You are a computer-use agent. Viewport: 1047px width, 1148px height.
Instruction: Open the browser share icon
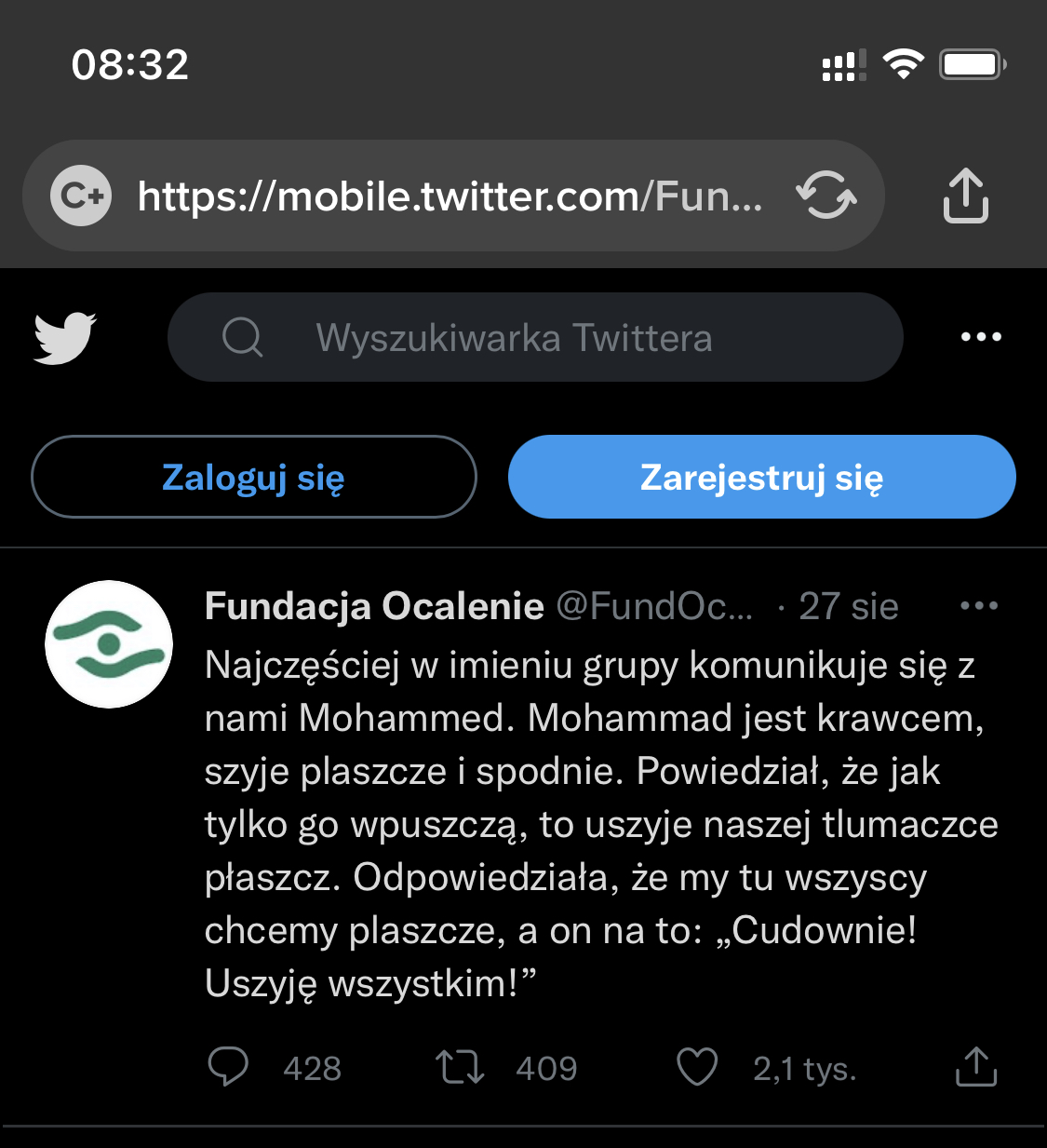point(966,196)
